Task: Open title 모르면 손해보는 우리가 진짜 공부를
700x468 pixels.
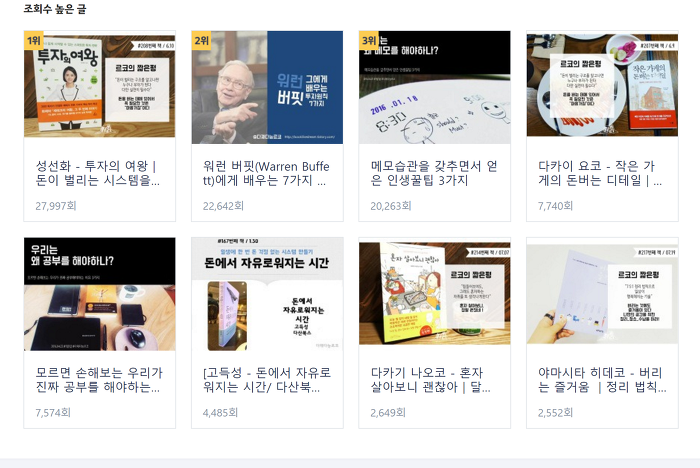Action: [x=99, y=380]
